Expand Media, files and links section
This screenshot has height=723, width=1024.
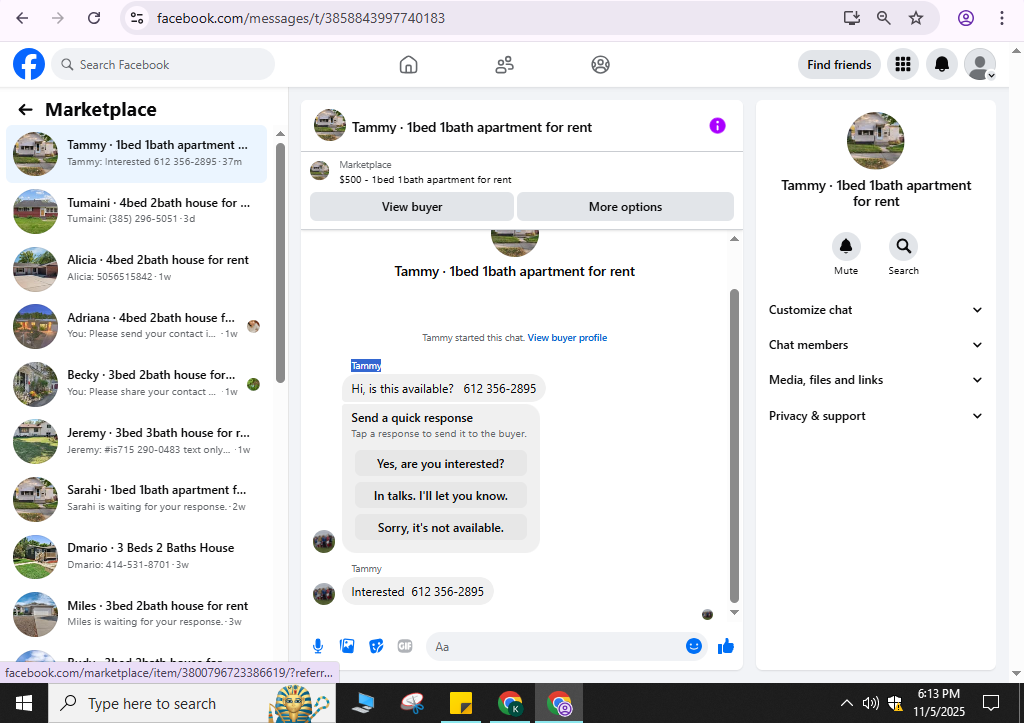point(875,380)
